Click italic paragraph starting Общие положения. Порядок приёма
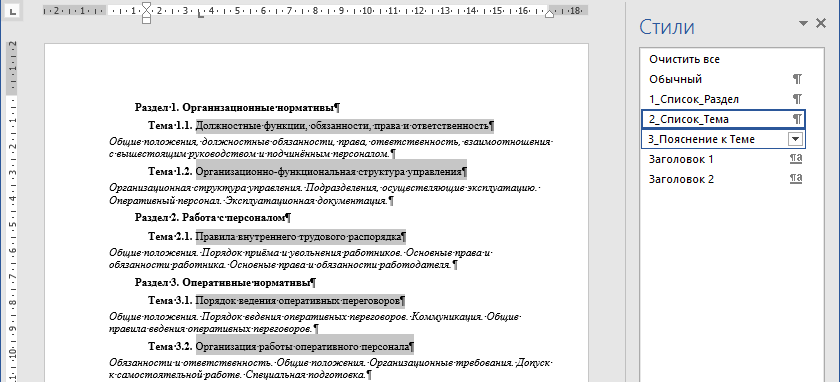The height and width of the screenshot is (382, 840). point(300,259)
